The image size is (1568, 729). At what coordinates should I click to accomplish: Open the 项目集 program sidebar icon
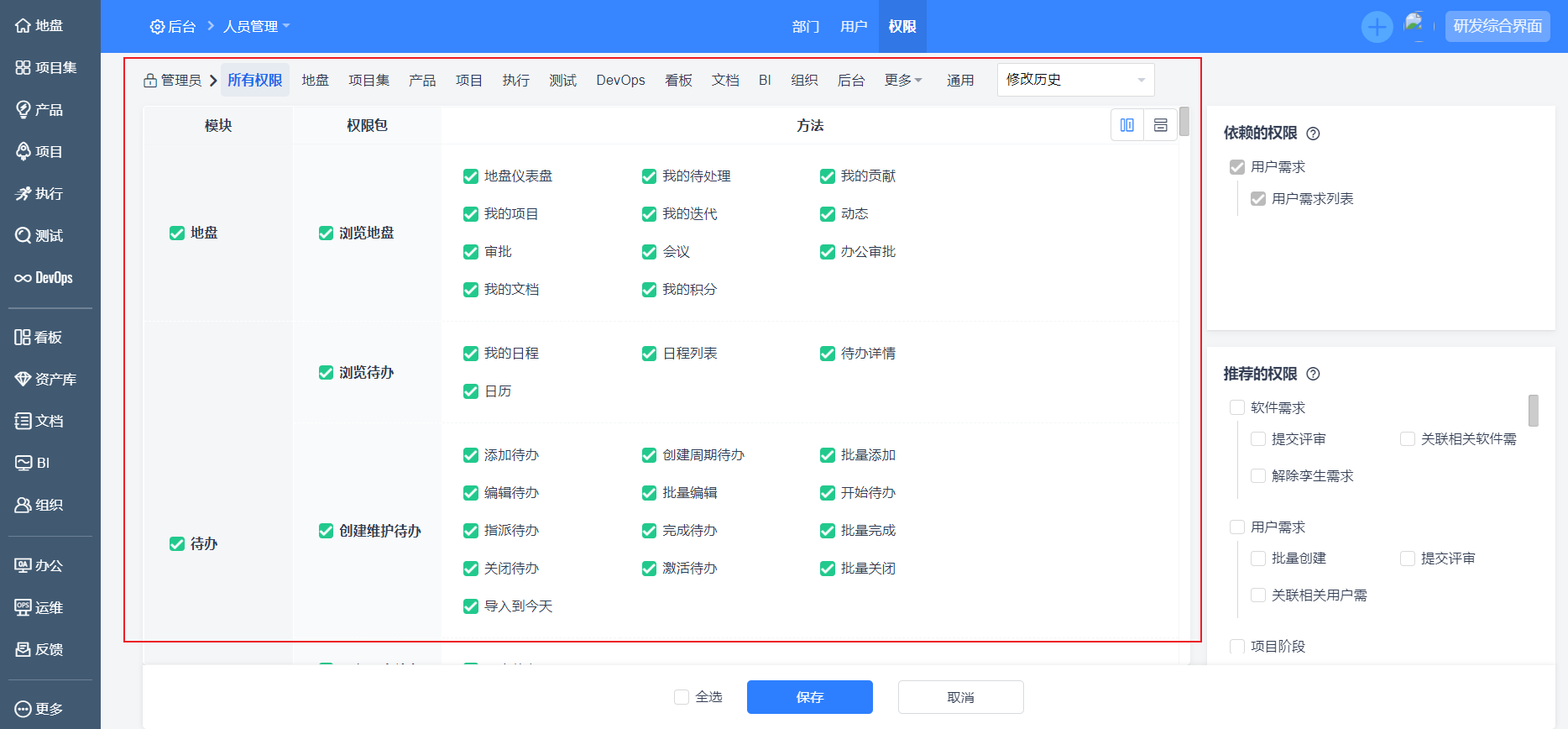coord(24,68)
